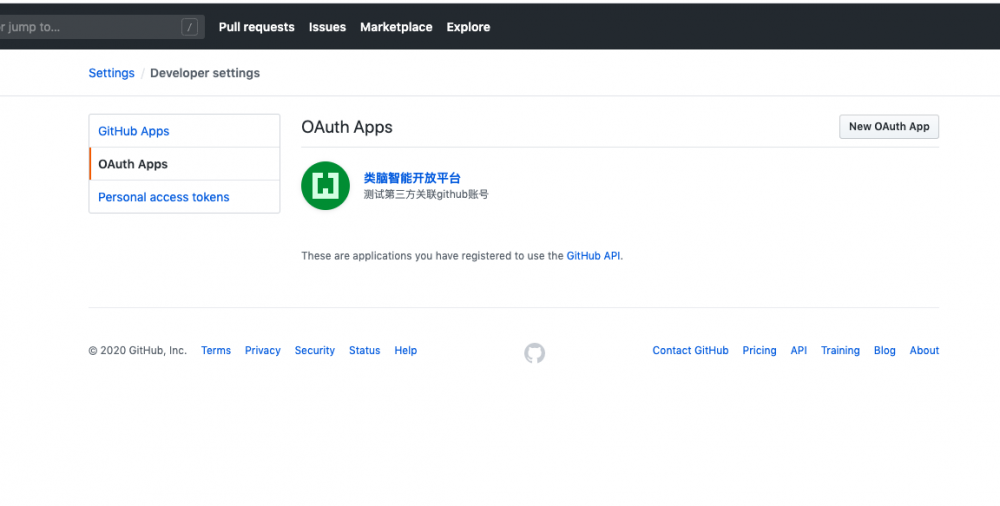Open the Pricing footer link
This screenshot has width=1000, height=506.
[759, 351]
